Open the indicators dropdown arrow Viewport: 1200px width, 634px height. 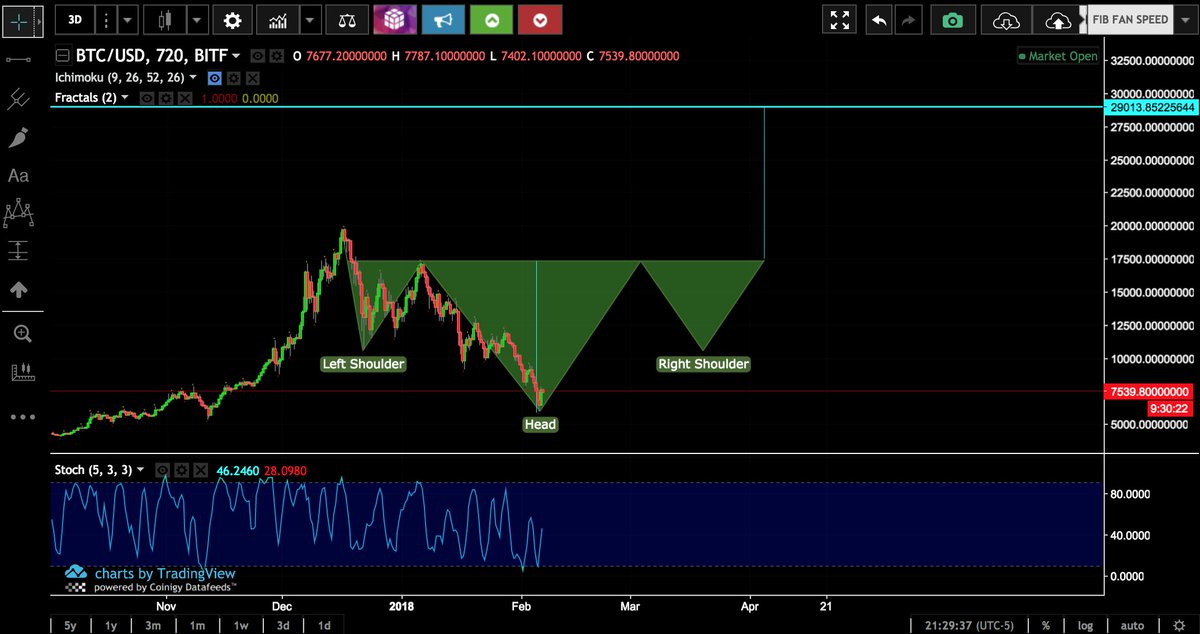pos(310,19)
